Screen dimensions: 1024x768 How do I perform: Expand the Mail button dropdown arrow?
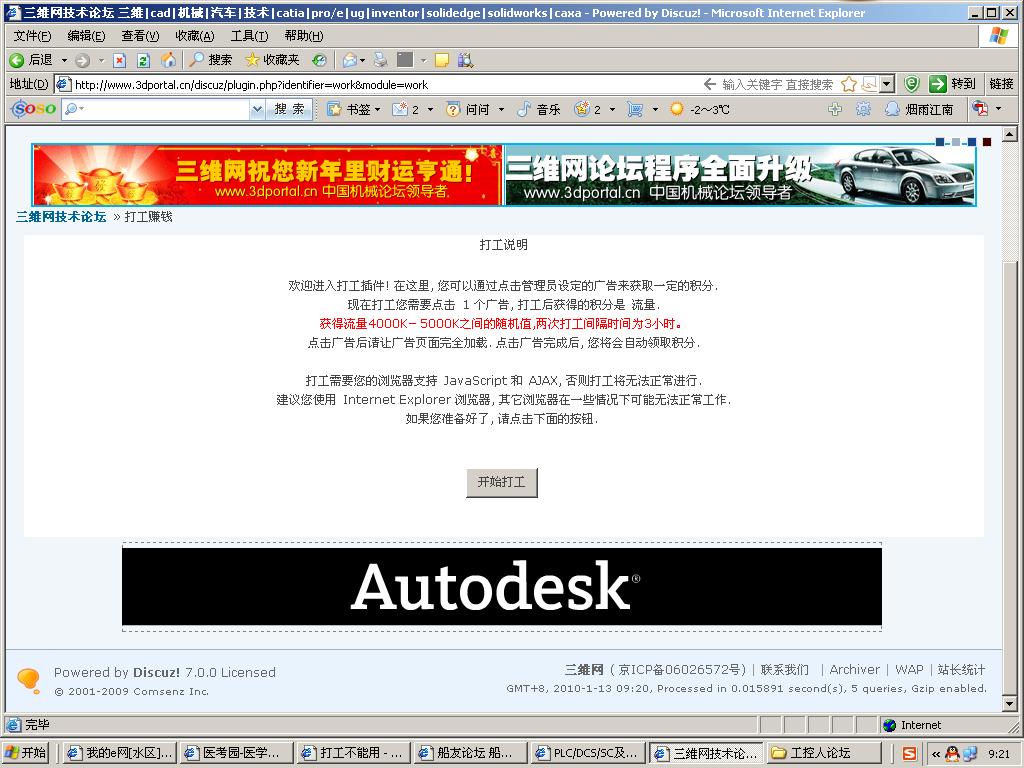coord(362,60)
